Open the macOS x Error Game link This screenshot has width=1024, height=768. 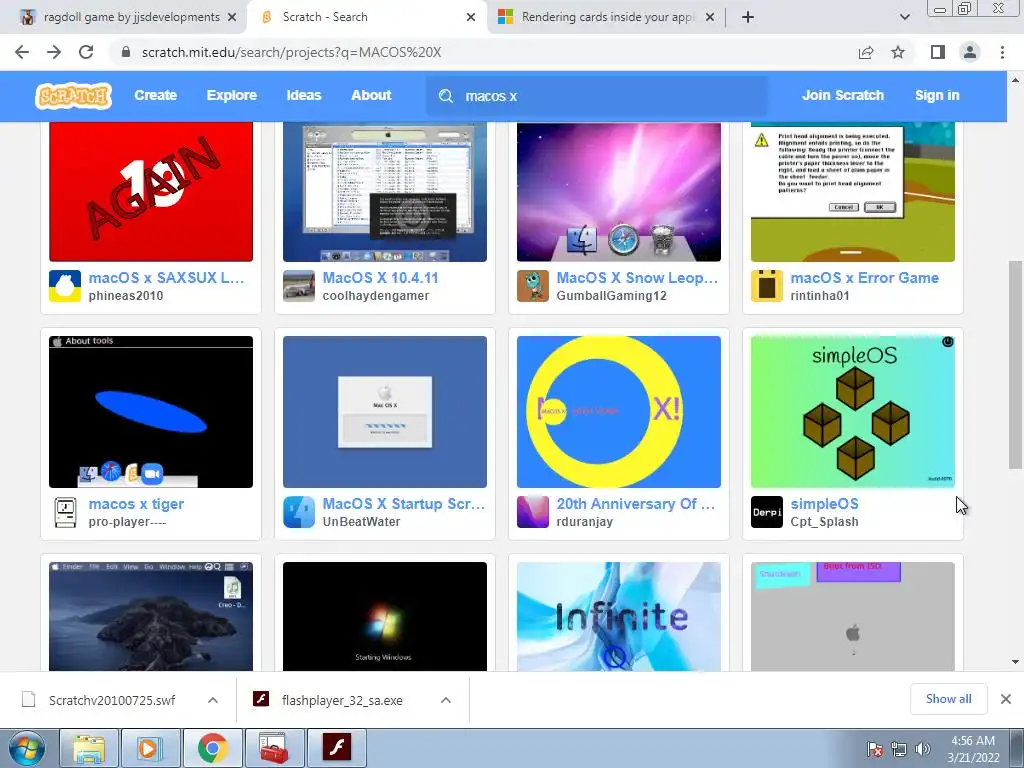point(865,278)
